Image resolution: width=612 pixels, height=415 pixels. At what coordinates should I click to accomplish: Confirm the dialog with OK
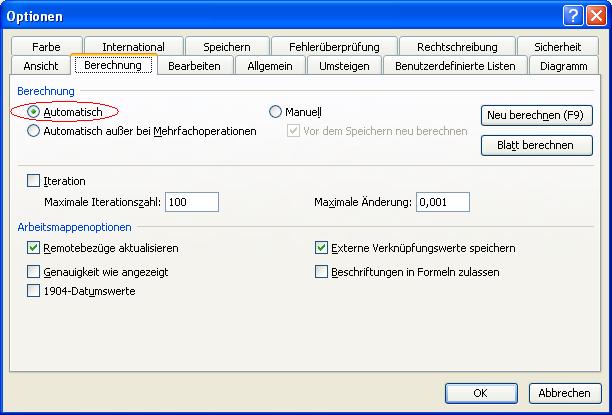coord(480,393)
